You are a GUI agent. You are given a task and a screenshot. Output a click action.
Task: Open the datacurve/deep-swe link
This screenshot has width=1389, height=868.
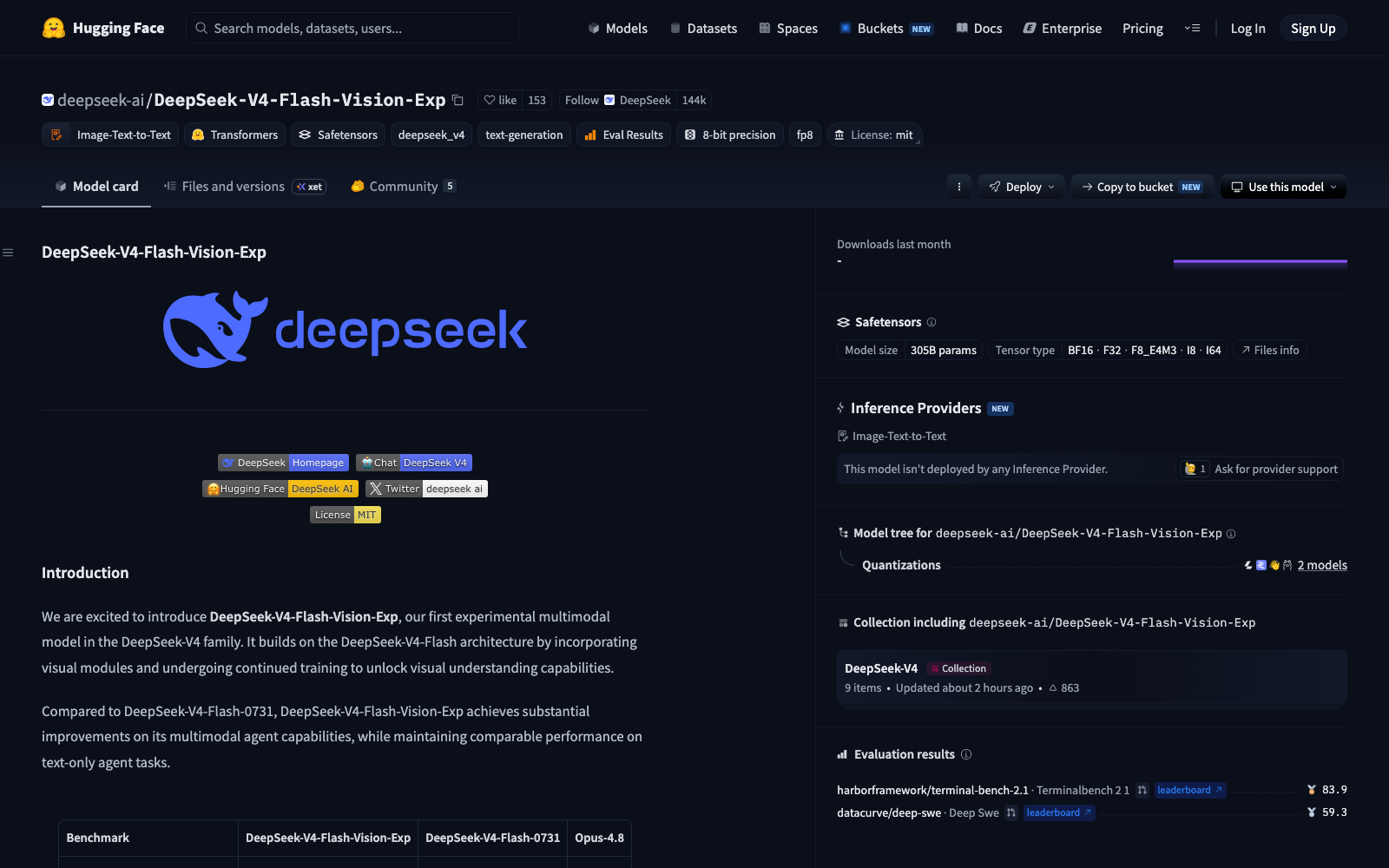pyautogui.click(x=889, y=812)
